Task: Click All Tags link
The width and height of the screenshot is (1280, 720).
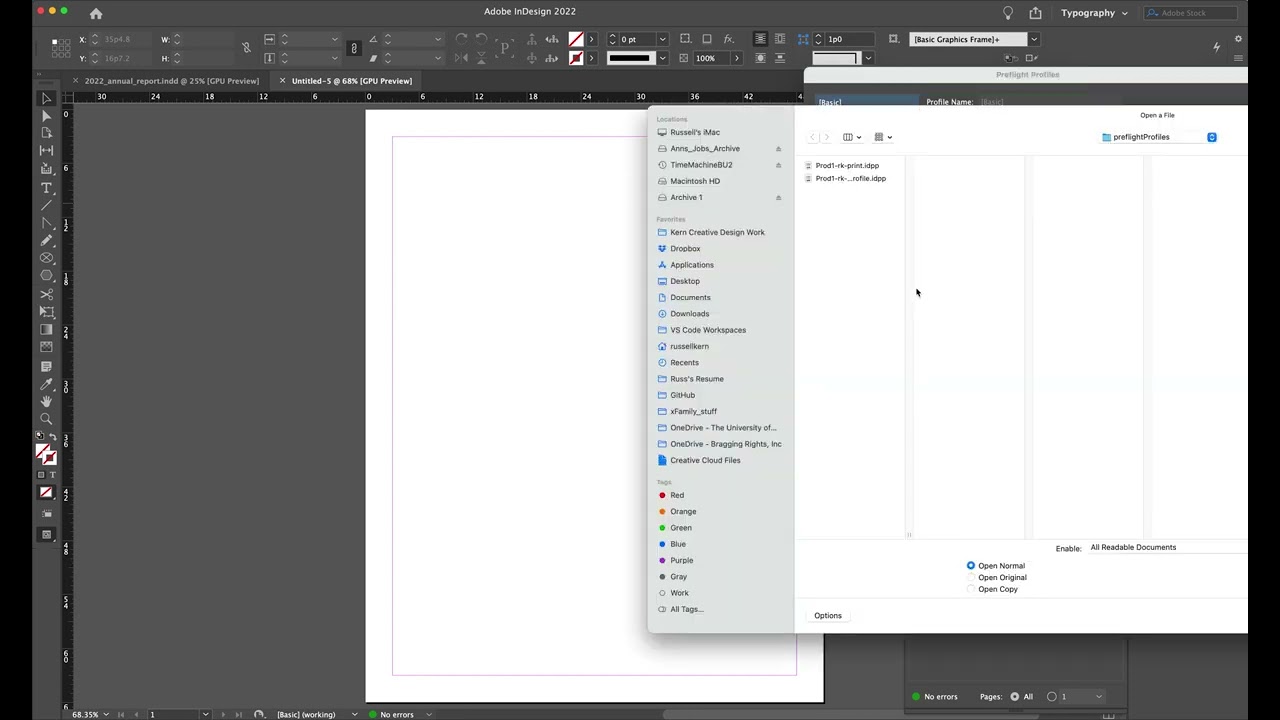Action: 686,609
